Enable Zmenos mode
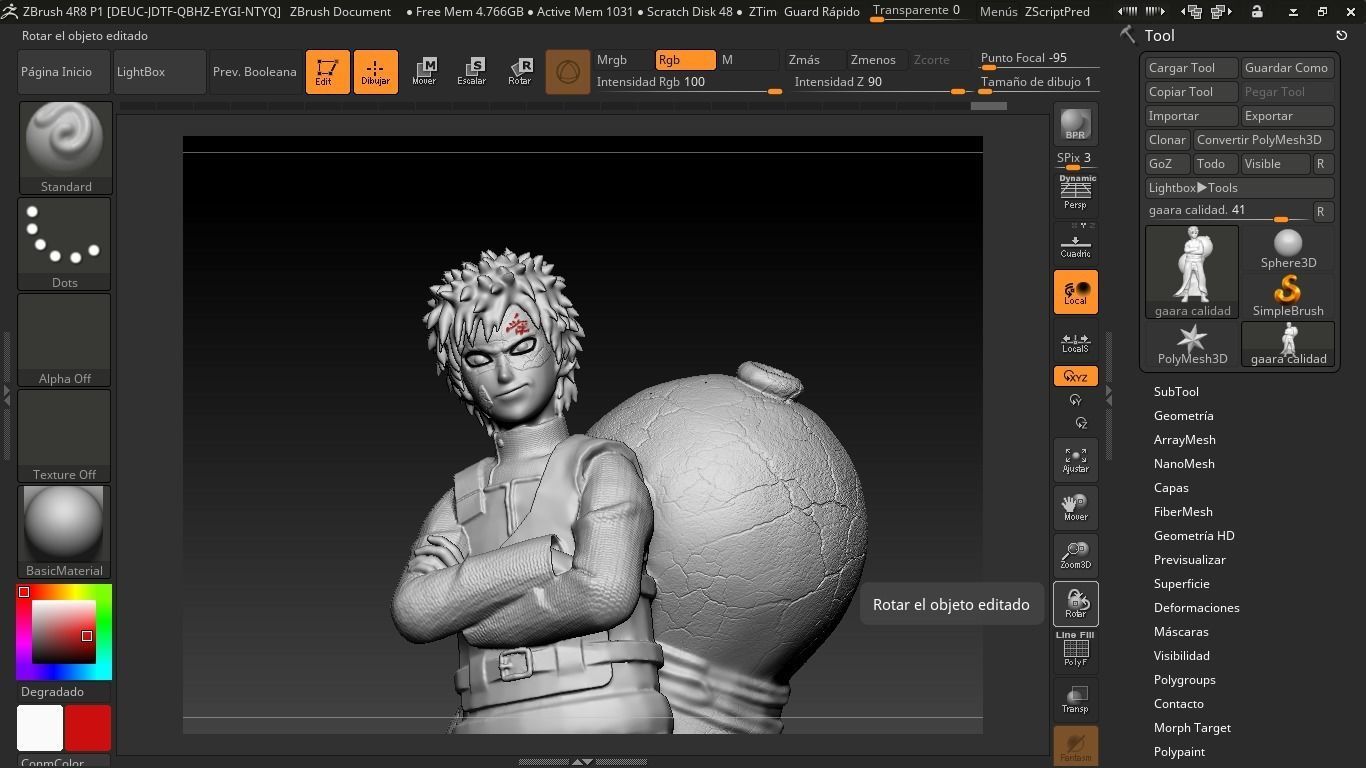Image resolution: width=1366 pixels, height=768 pixels. click(876, 60)
